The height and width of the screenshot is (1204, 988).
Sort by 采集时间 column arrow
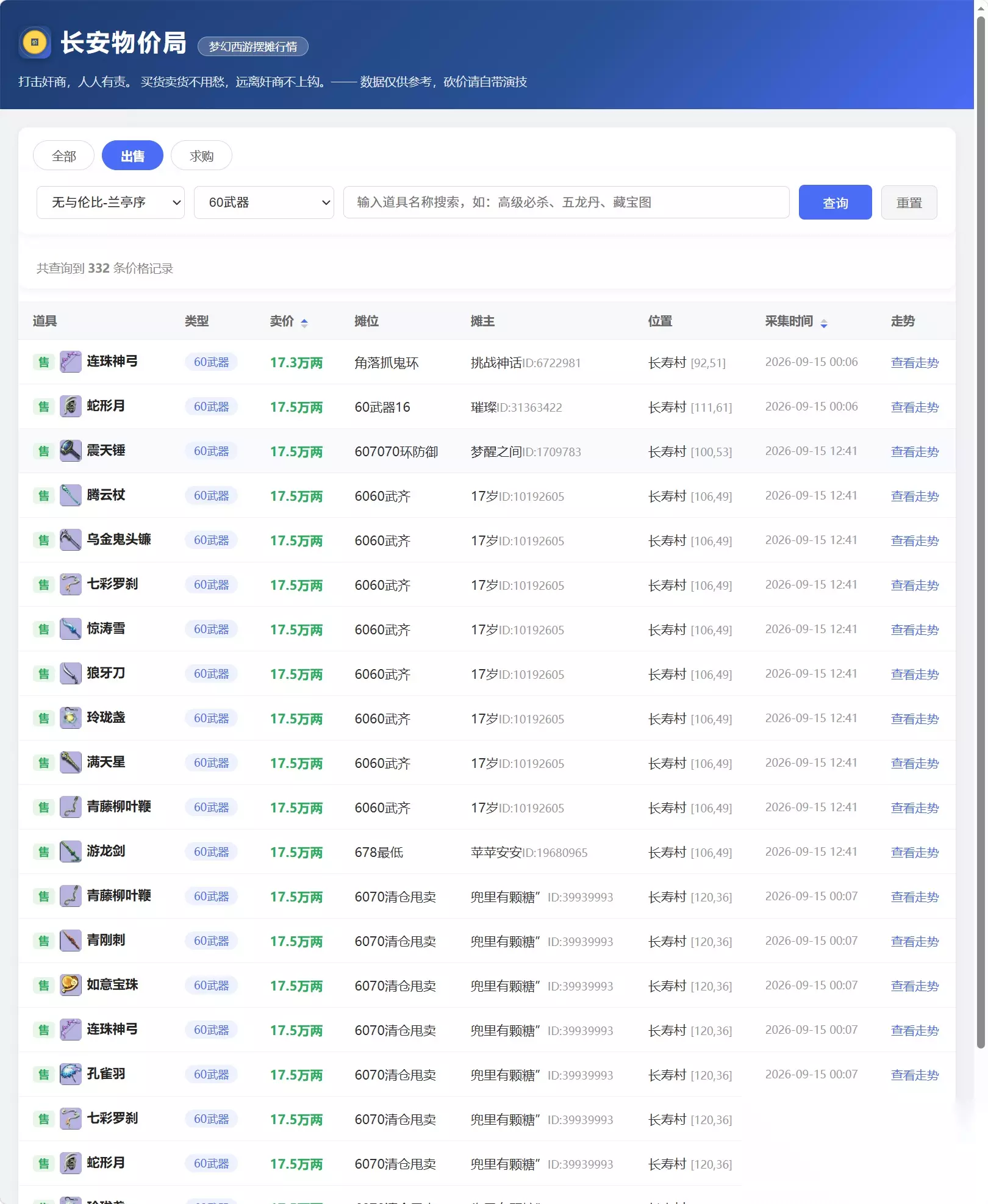824,323
